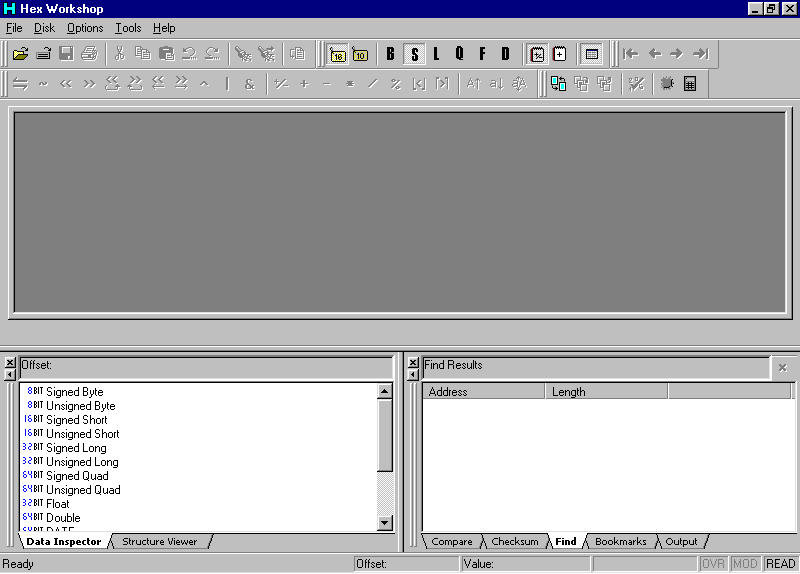Switch to the Checksum tab

click(x=515, y=542)
